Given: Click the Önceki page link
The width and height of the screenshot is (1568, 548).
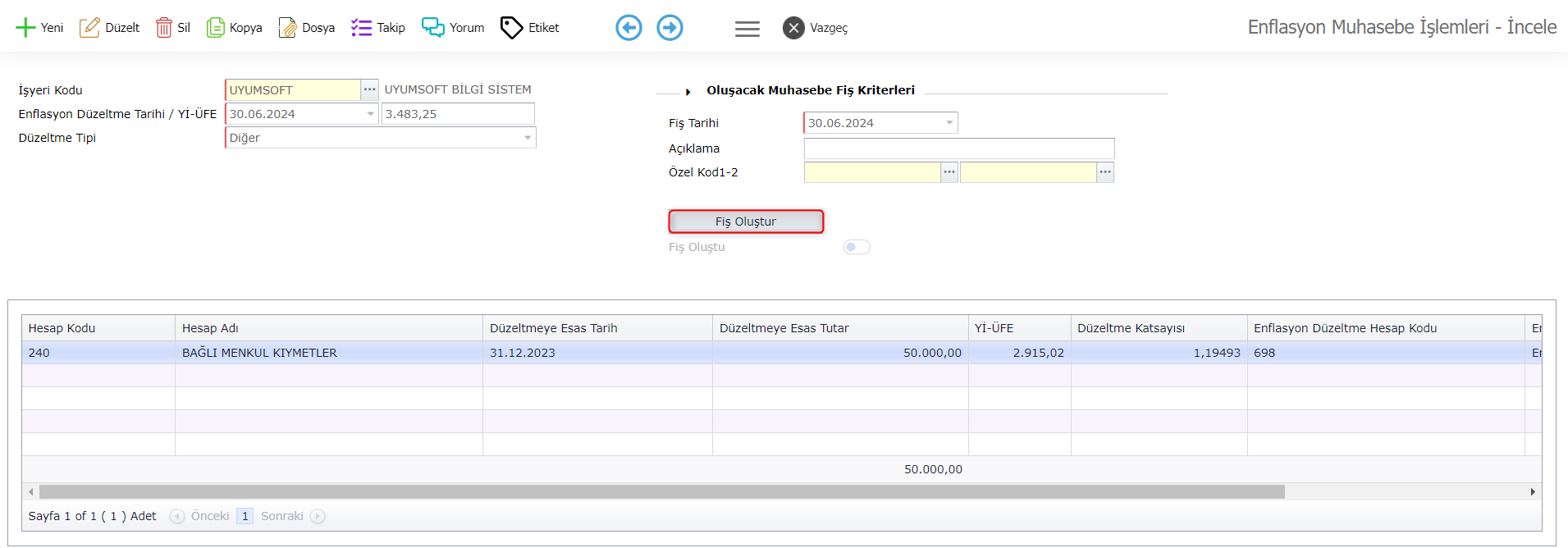Looking at the screenshot, I should click(210, 516).
